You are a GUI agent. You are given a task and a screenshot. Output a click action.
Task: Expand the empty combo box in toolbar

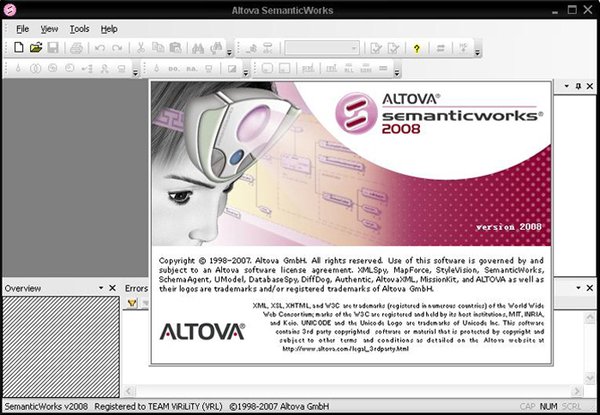pos(353,48)
